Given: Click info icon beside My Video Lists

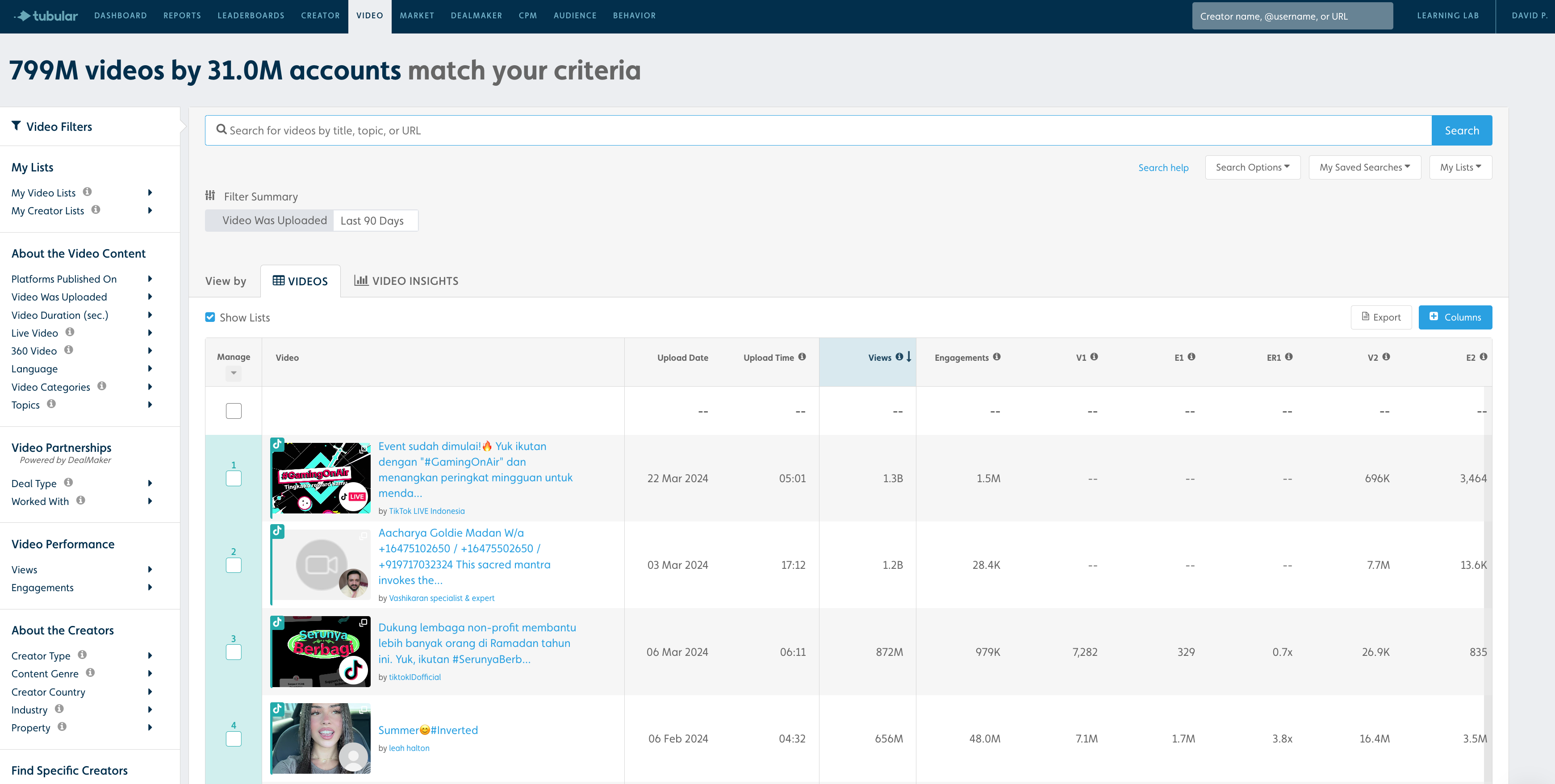Looking at the screenshot, I should click(x=88, y=192).
